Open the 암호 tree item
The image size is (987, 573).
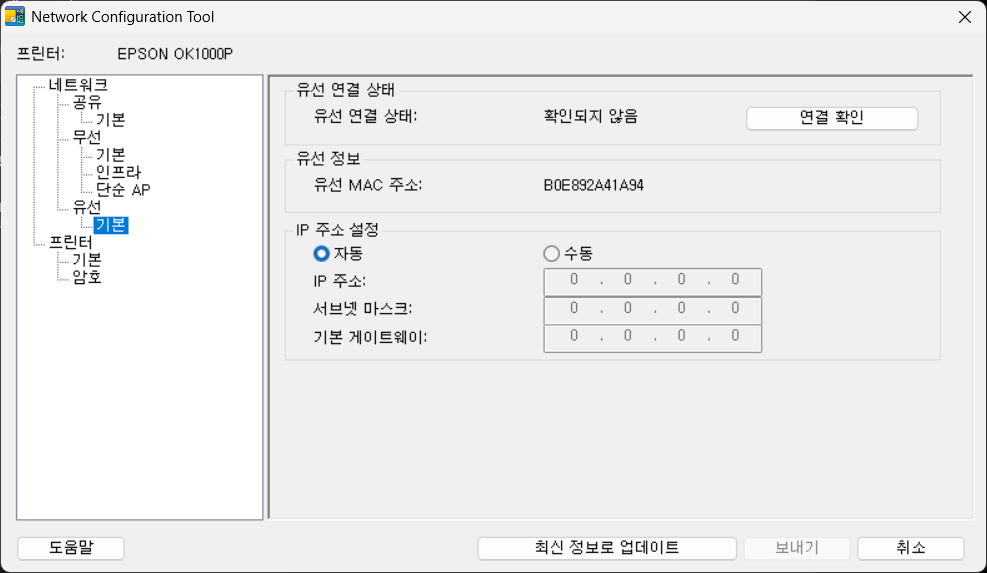[x=87, y=277]
